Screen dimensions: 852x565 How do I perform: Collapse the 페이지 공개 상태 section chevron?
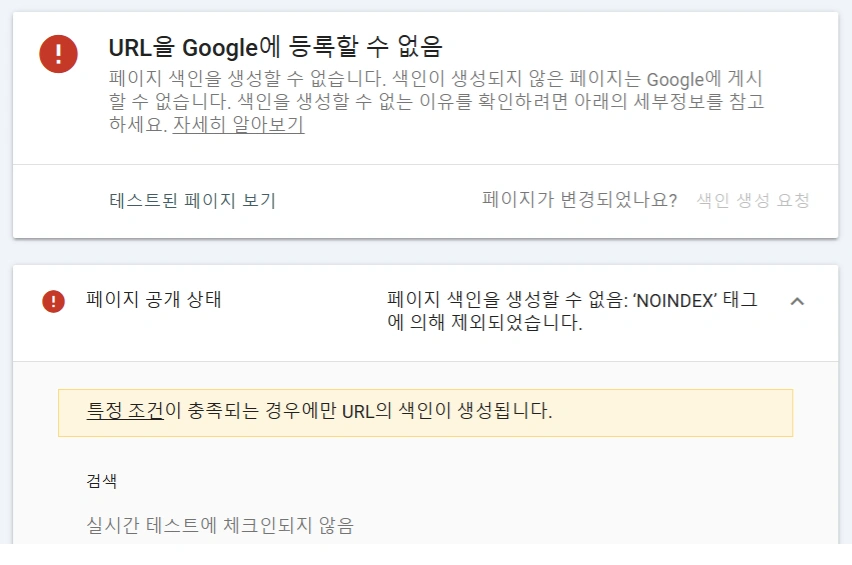pyautogui.click(x=797, y=301)
